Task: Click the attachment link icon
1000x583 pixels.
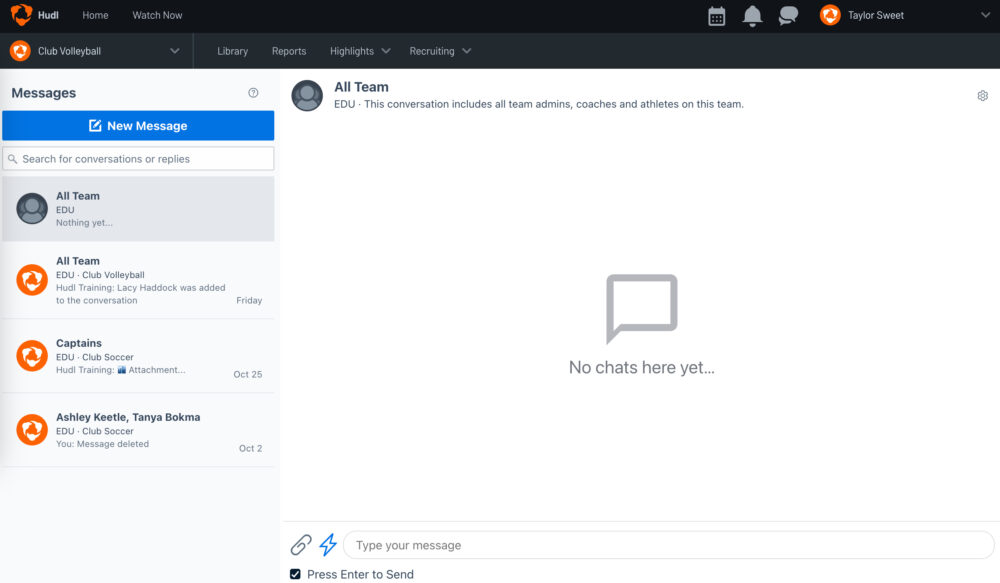Action: click(x=301, y=545)
